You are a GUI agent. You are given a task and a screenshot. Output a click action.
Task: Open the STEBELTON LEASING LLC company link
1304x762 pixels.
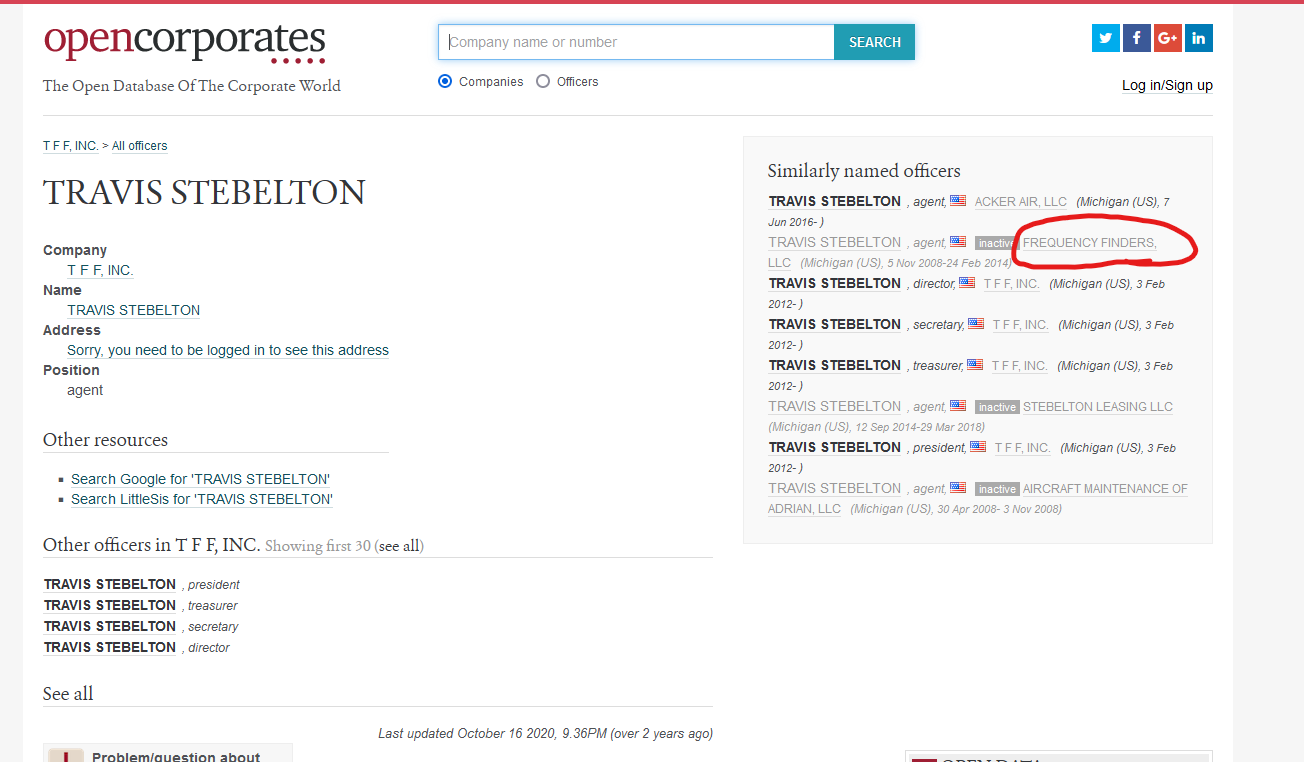click(1097, 407)
